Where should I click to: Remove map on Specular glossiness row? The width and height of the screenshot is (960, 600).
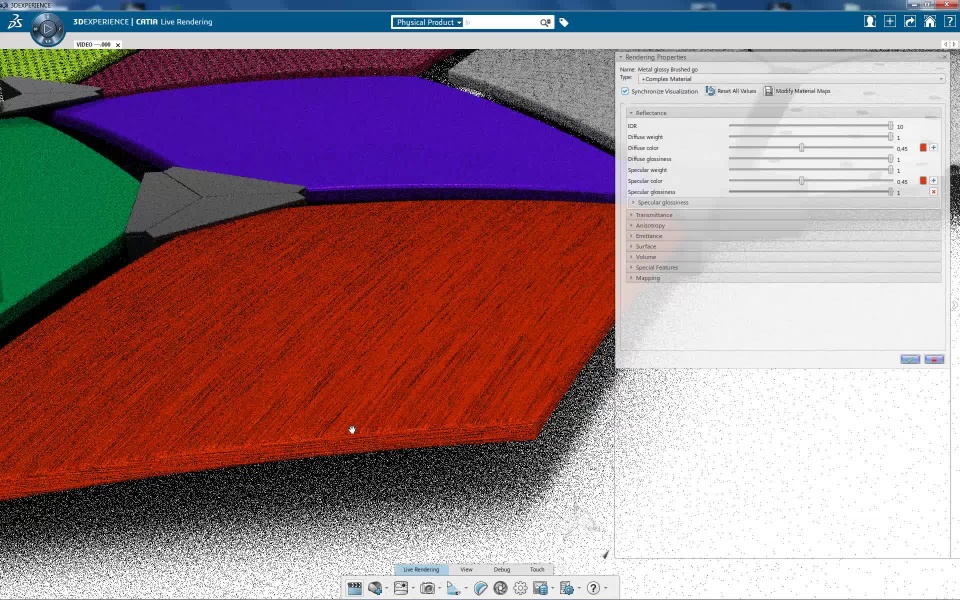pos(934,192)
